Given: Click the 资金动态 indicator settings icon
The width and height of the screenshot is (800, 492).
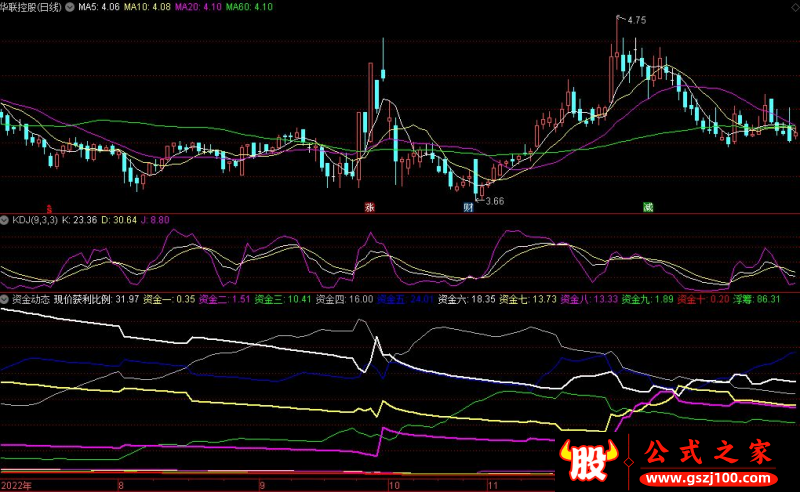Looking at the screenshot, I should coord(5,298).
